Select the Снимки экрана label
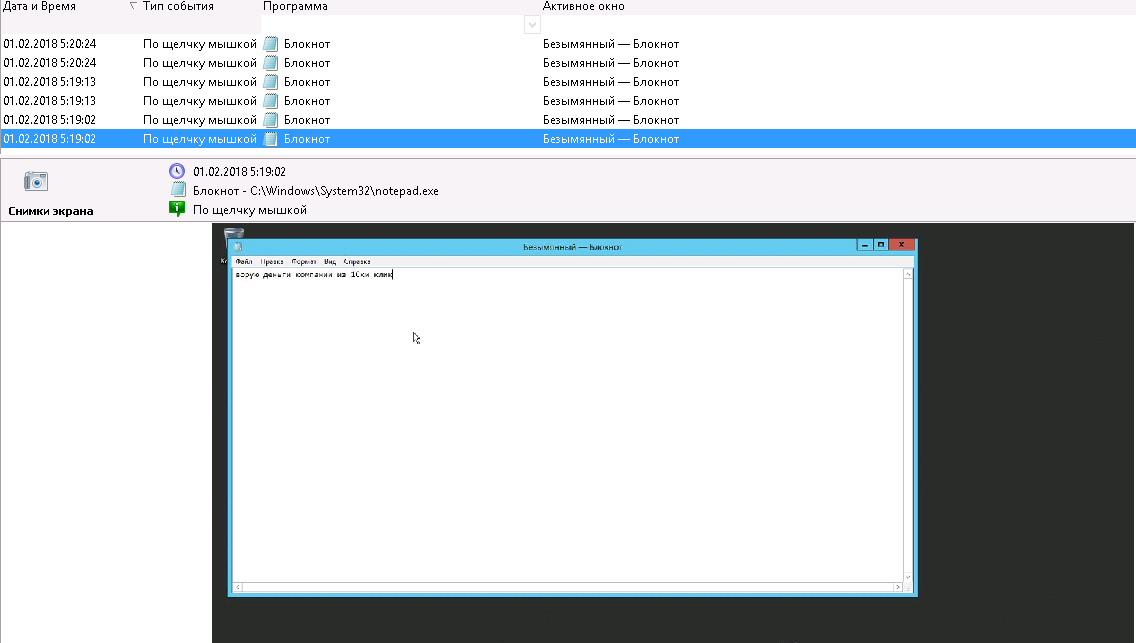The width and height of the screenshot is (1136, 643). (50, 211)
